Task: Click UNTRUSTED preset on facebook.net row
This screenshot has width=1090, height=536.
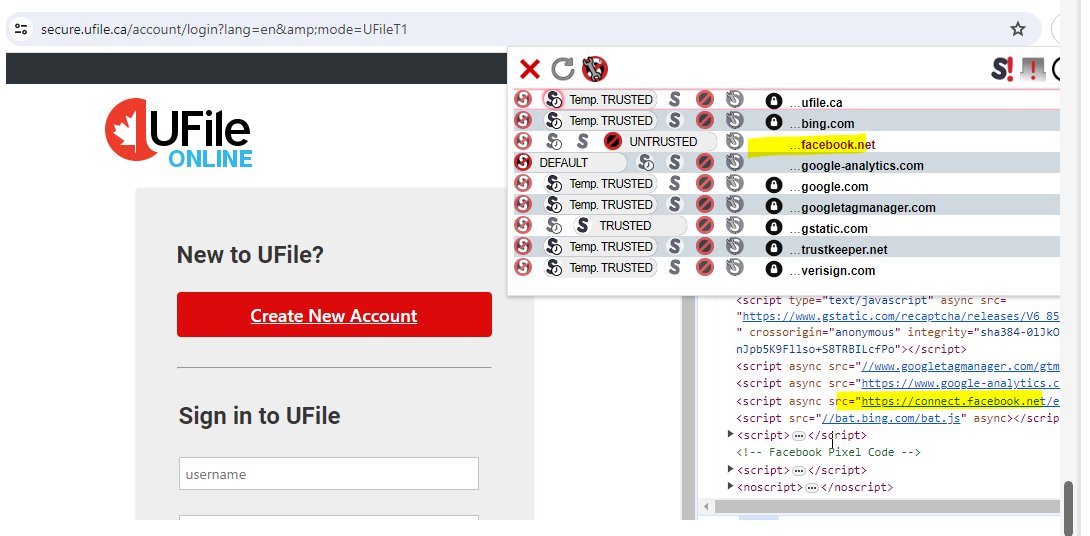Action: (x=659, y=142)
